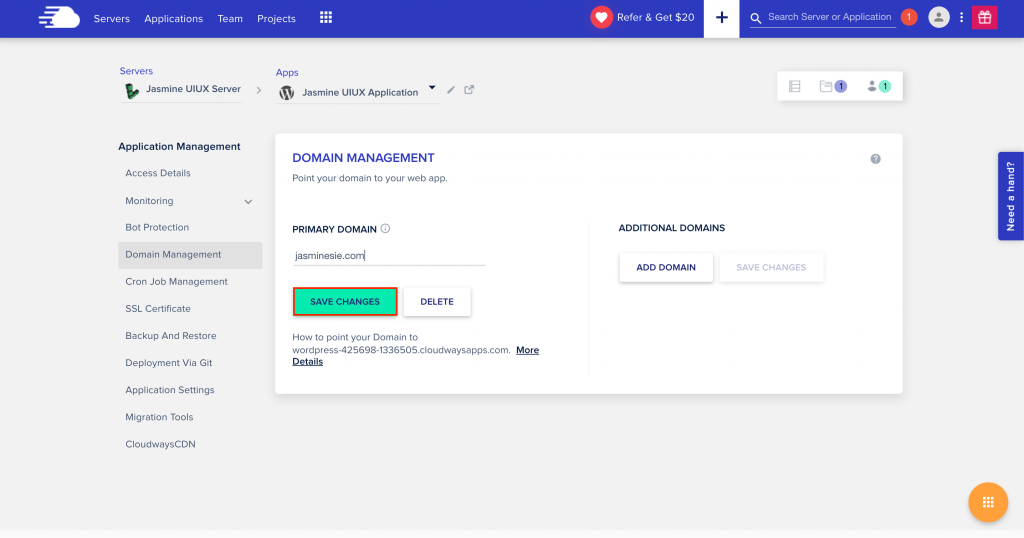Select Bot Protection in sidebar
The image size is (1024, 538).
[x=157, y=227]
